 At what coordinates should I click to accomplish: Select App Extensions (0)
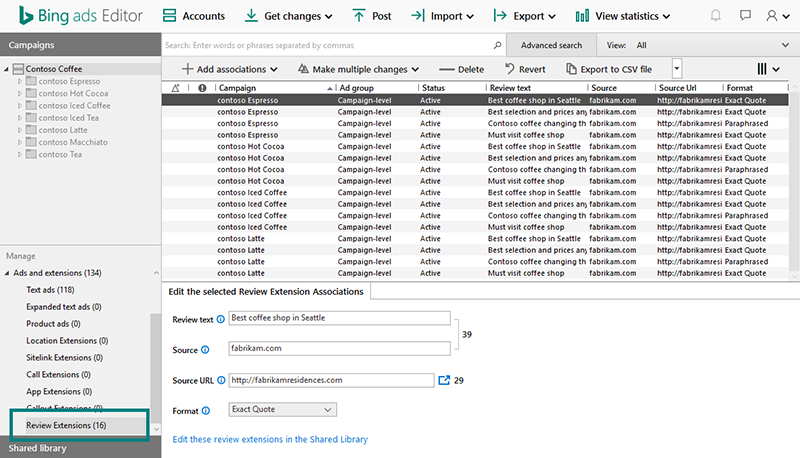pyautogui.click(x=59, y=392)
